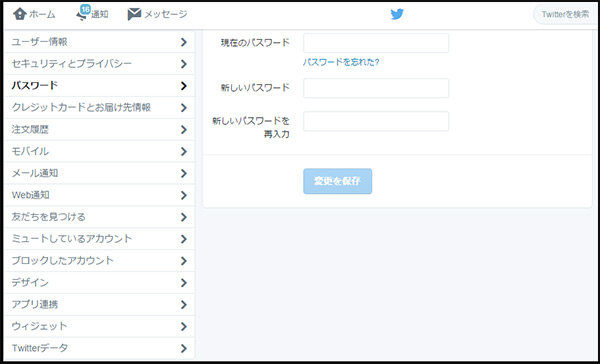This screenshot has height=364, width=600.
Task: Open ブロックしたアカウント section
Action: tap(99, 261)
